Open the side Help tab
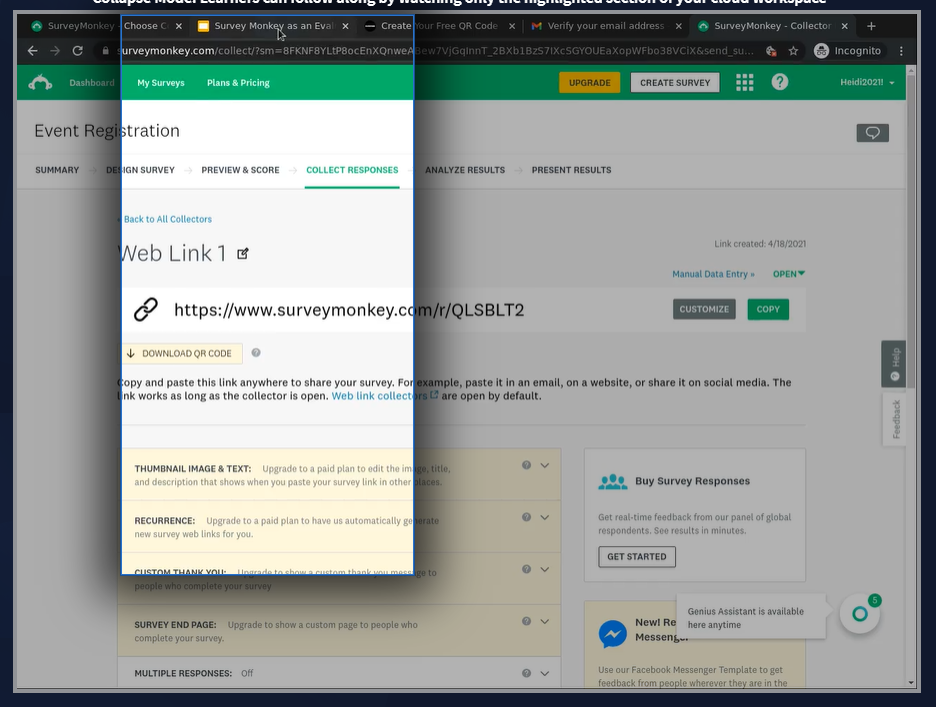This screenshot has width=936, height=707. click(894, 364)
